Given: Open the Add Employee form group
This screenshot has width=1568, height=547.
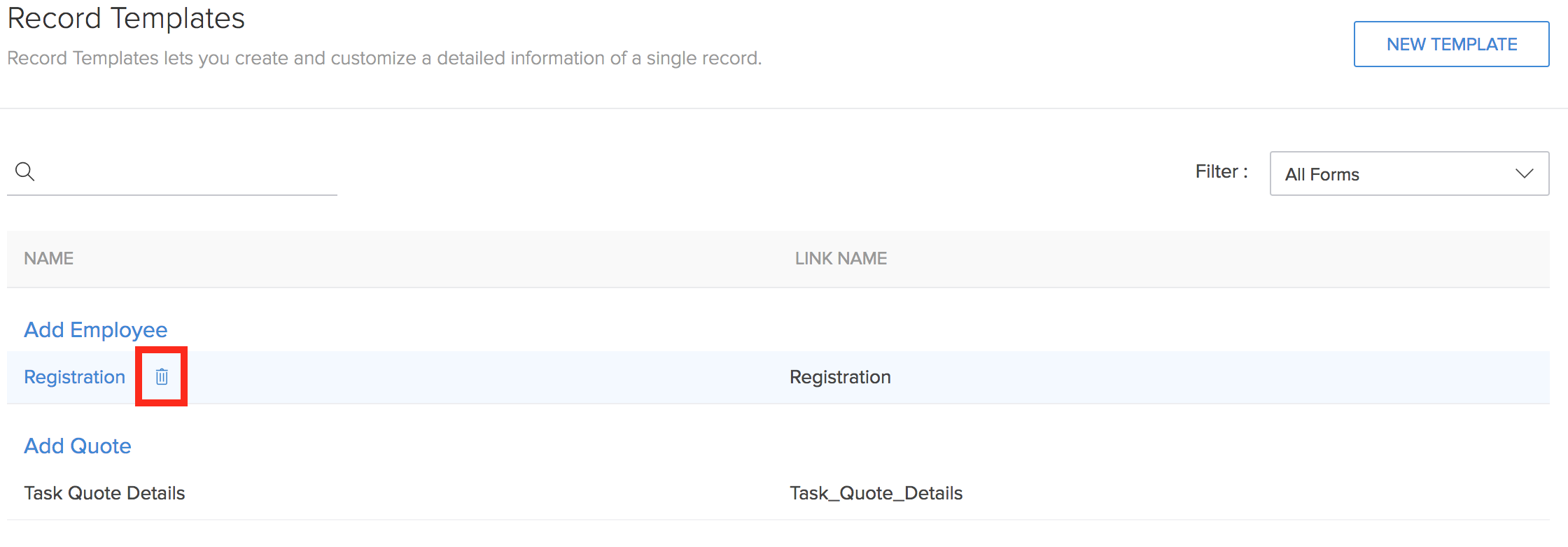Looking at the screenshot, I should click(96, 329).
